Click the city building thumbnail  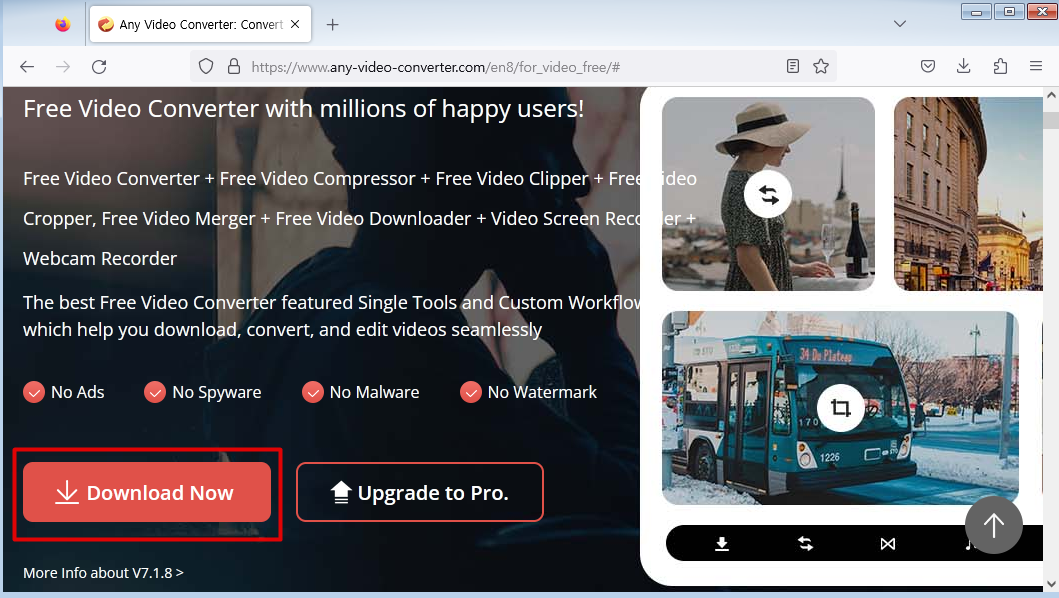(x=968, y=194)
